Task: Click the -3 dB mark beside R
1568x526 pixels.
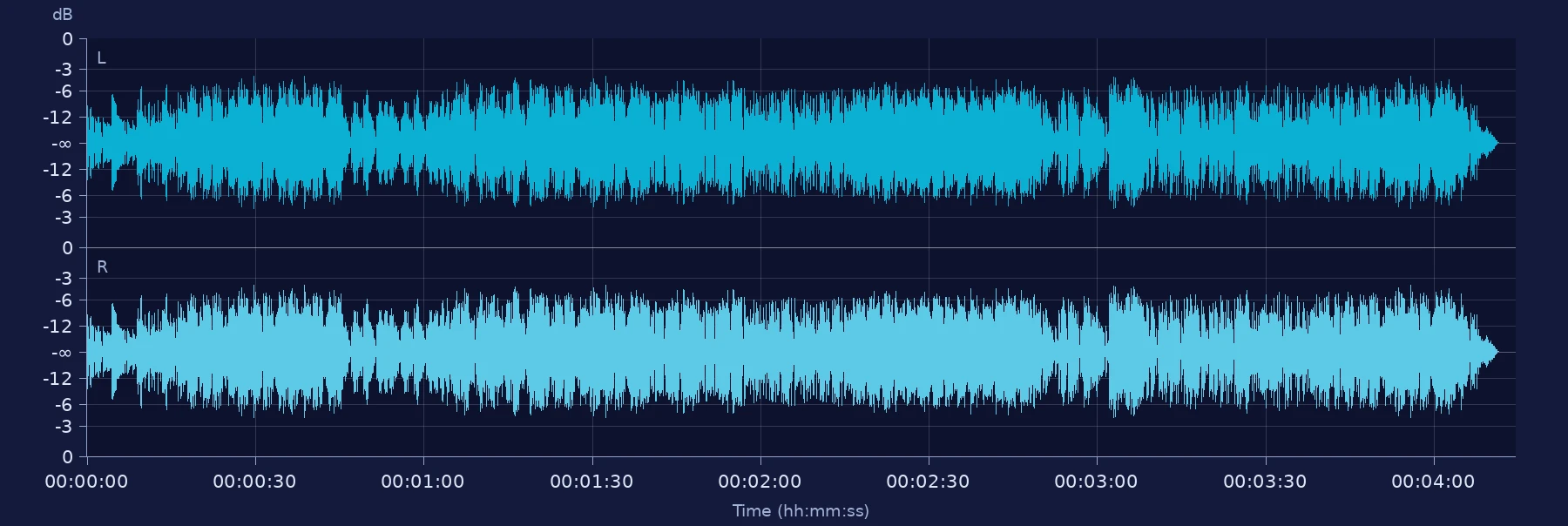Action: click(x=64, y=279)
